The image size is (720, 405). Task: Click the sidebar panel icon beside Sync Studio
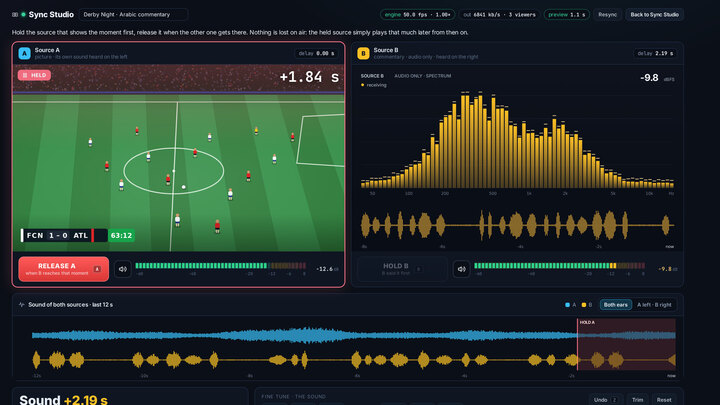tap(15, 15)
